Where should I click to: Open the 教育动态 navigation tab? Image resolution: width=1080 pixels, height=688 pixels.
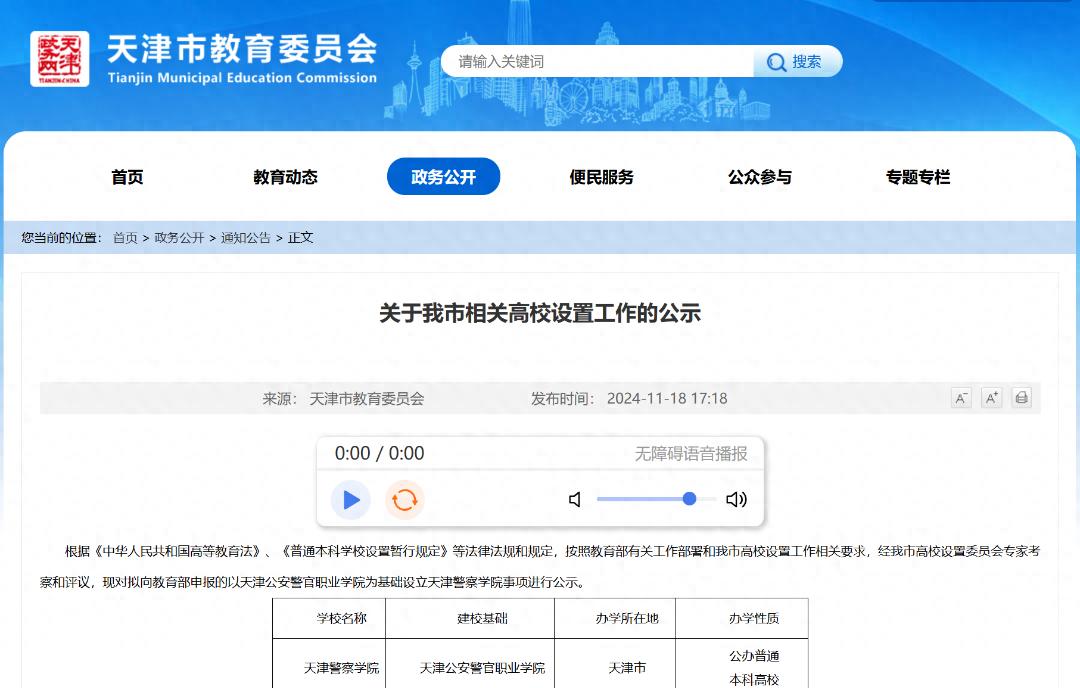pos(285,177)
